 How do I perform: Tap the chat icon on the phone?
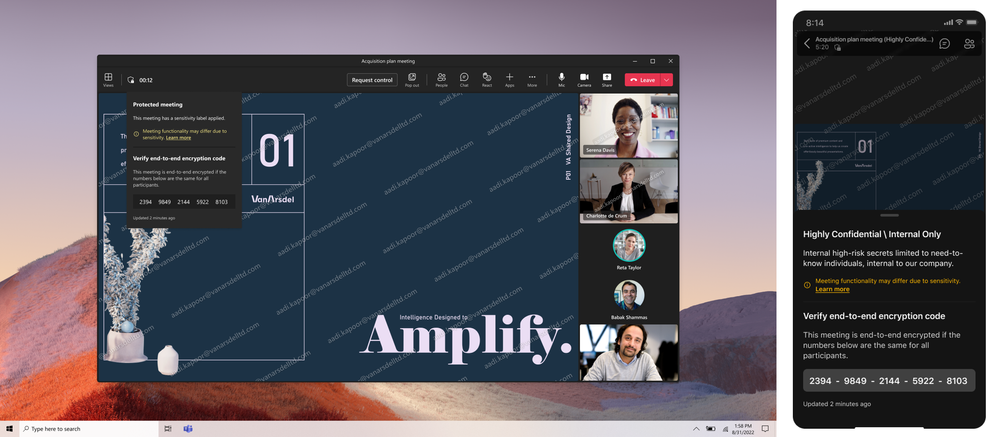pos(944,43)
